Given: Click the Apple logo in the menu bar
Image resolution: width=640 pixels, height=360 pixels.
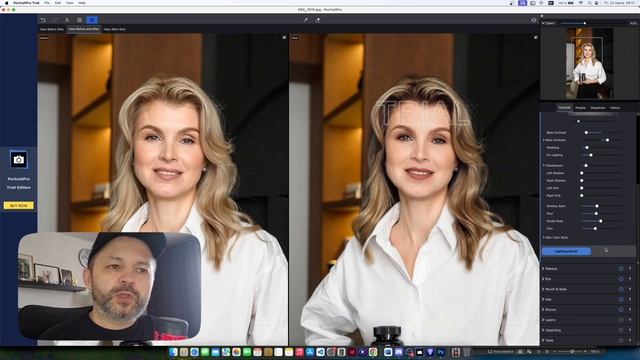Looking at the screenshot, I should click(6, 3).
